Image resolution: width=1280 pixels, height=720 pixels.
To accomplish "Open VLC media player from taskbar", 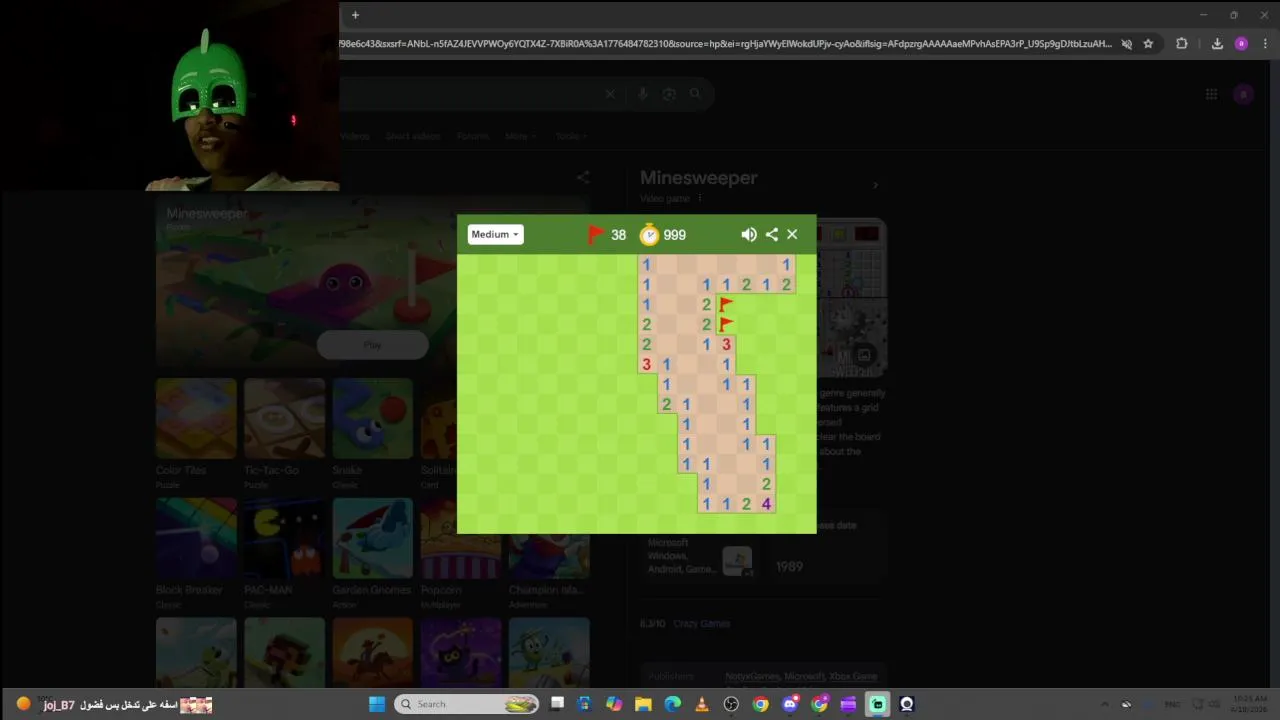I will pos(701,704).
